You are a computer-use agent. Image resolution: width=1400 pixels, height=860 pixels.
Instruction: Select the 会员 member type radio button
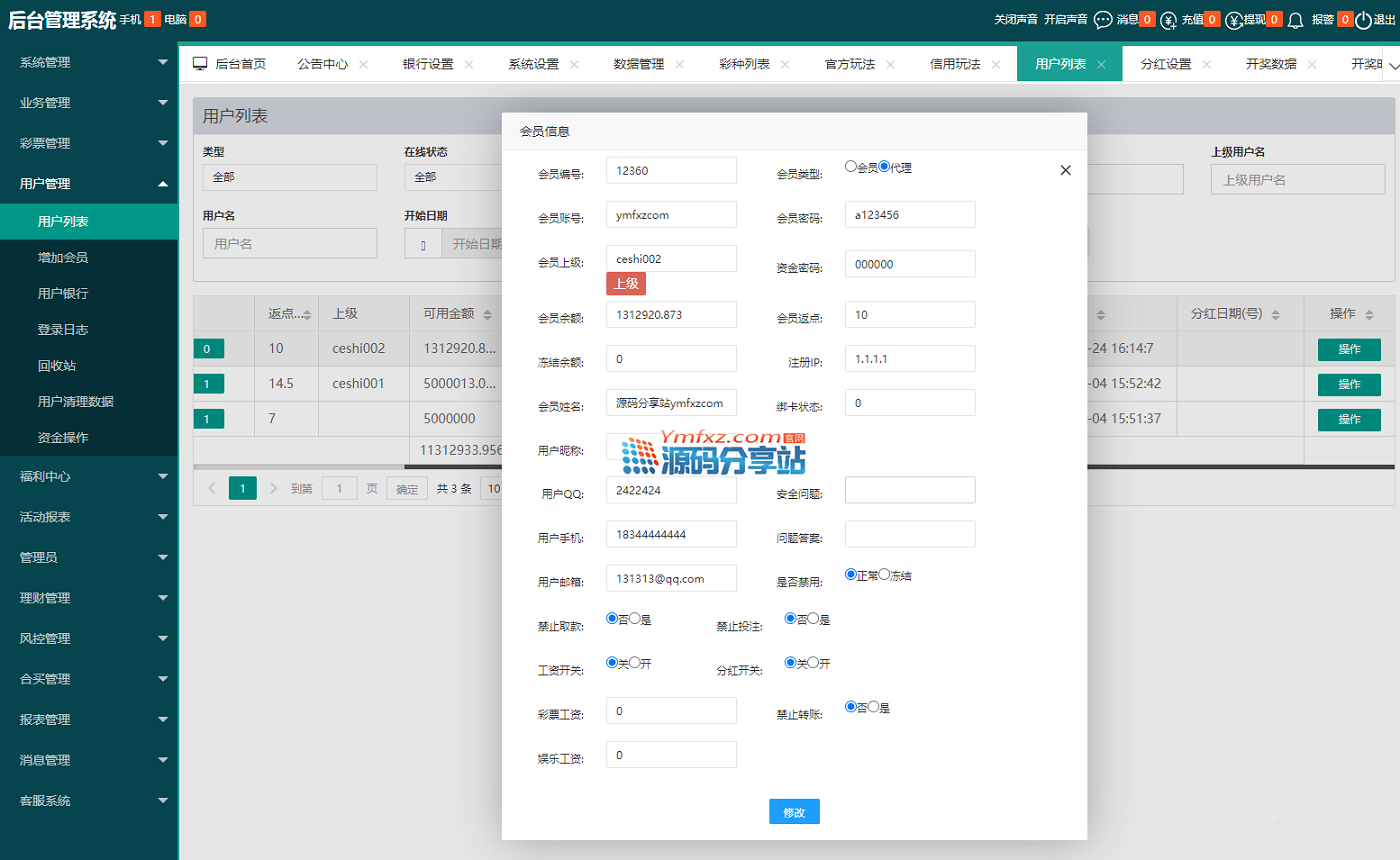point(851,167)
